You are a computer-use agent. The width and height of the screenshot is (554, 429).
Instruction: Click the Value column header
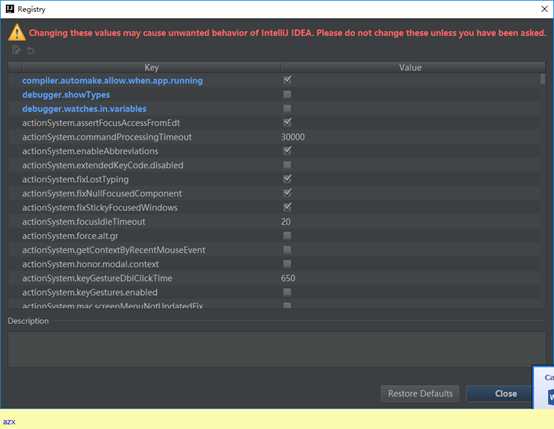410,67
